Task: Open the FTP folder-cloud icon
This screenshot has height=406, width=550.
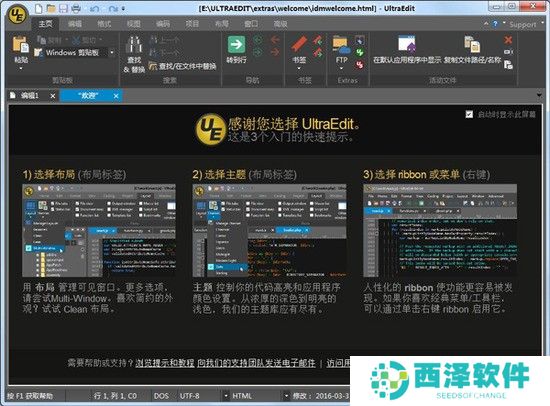Action: pyautogui.click(x=341, y=45)
